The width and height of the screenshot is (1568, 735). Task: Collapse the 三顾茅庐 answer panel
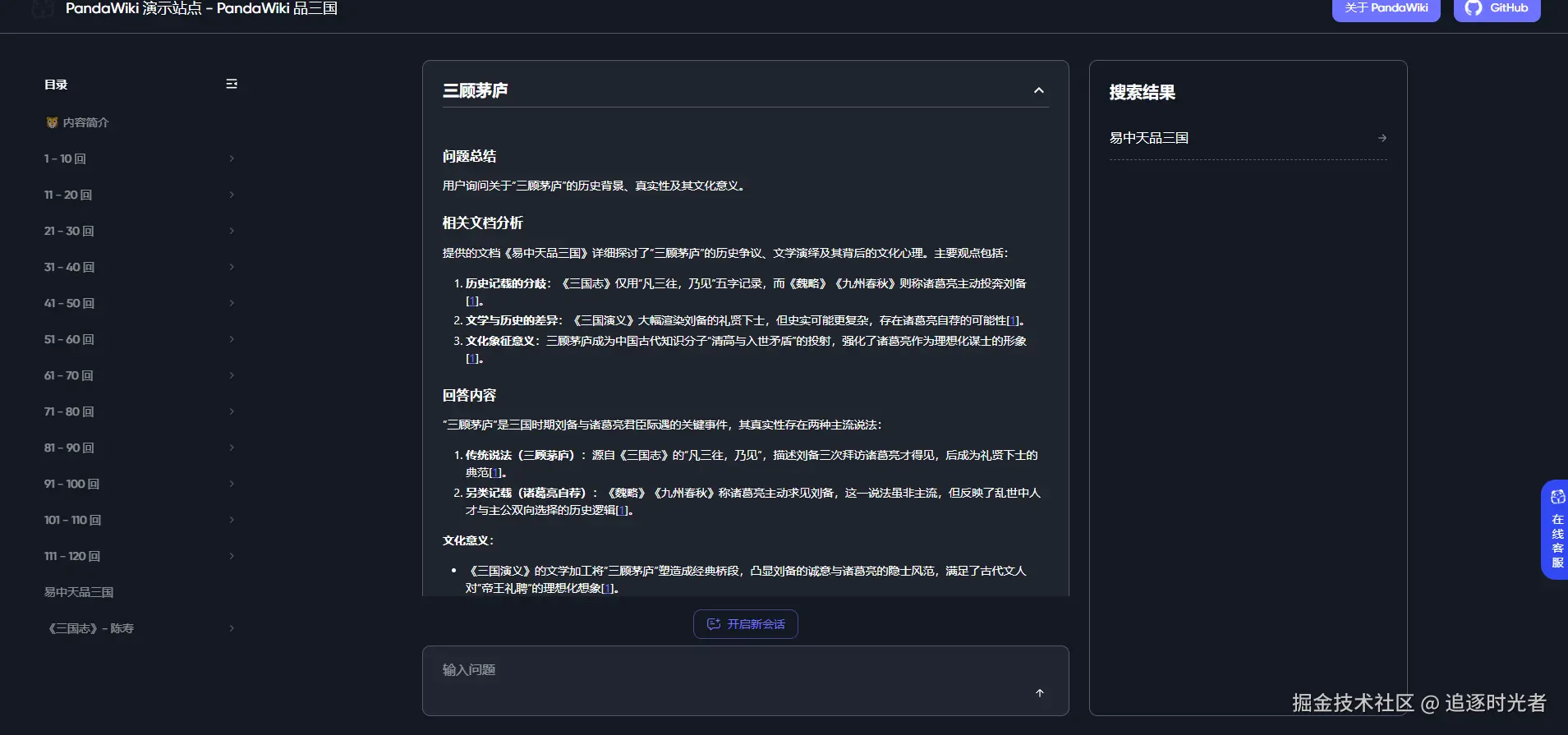(1039, 90)
